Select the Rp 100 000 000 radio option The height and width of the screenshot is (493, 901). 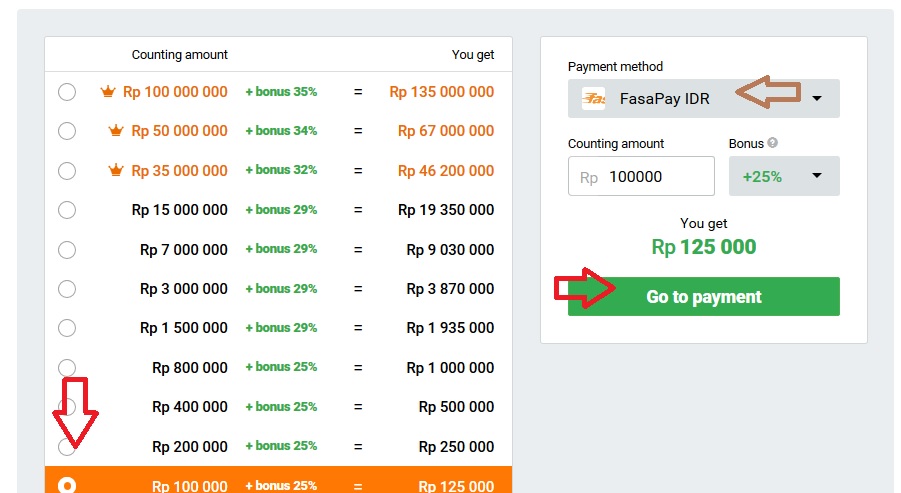[x=67, y=92]
